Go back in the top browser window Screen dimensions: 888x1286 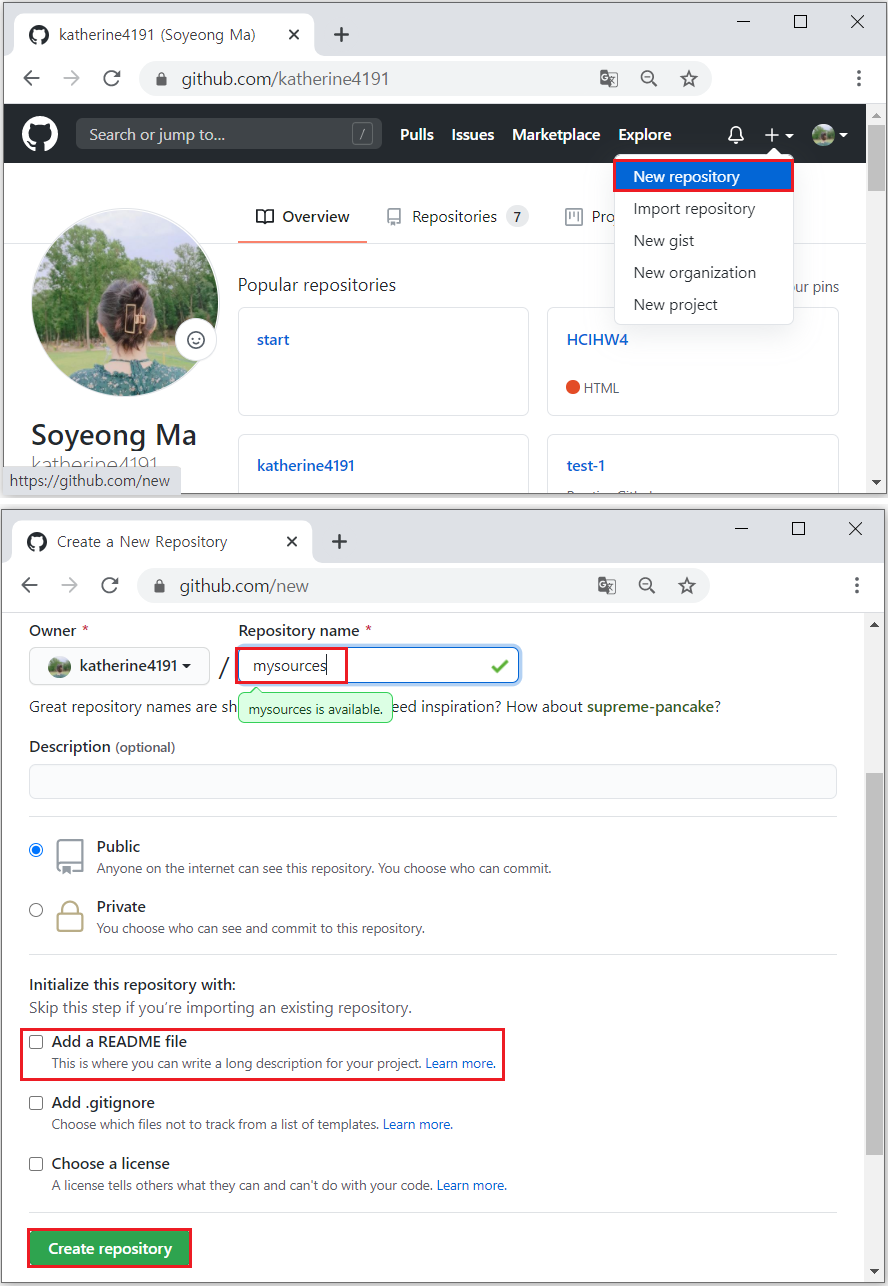coord(31,78)
